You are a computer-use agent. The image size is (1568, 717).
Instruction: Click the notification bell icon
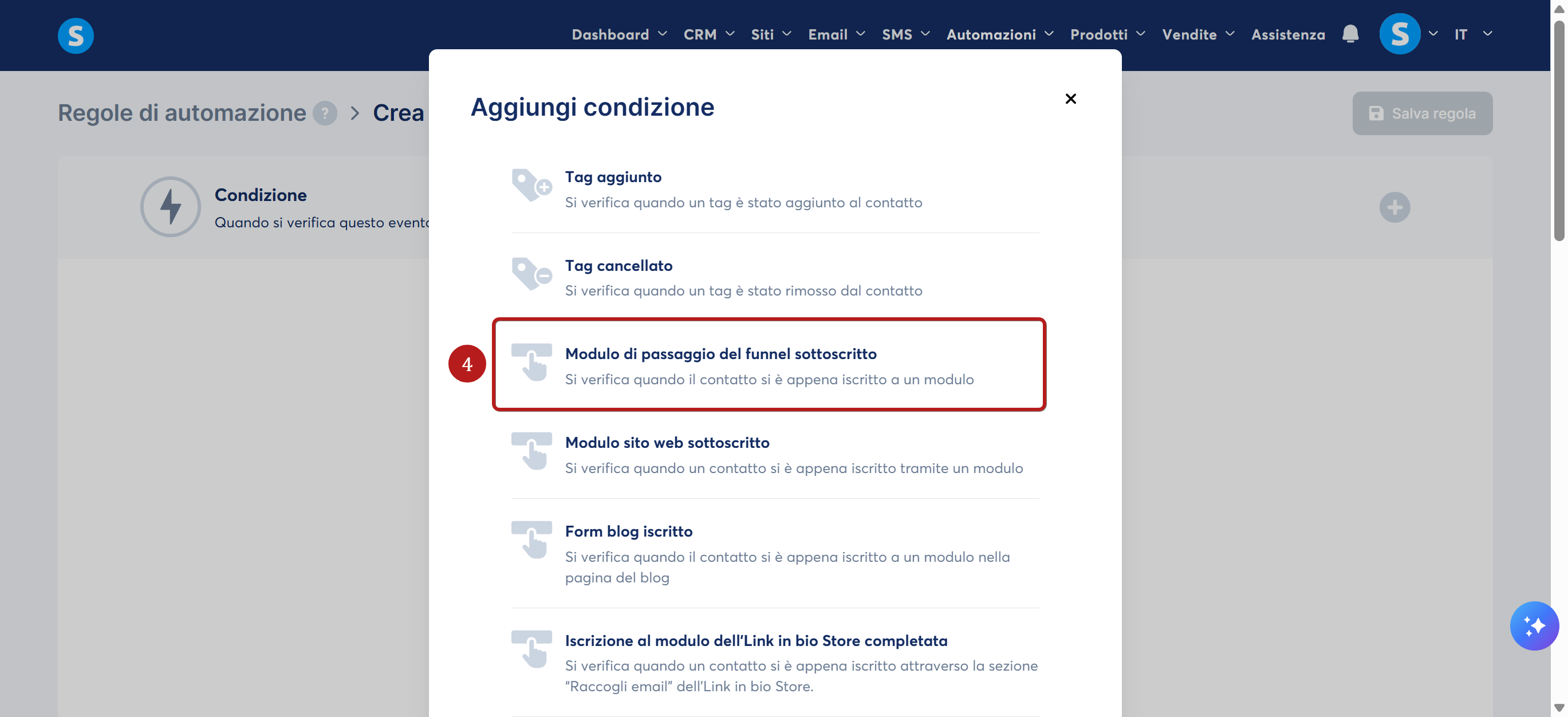click(1349, 34)
